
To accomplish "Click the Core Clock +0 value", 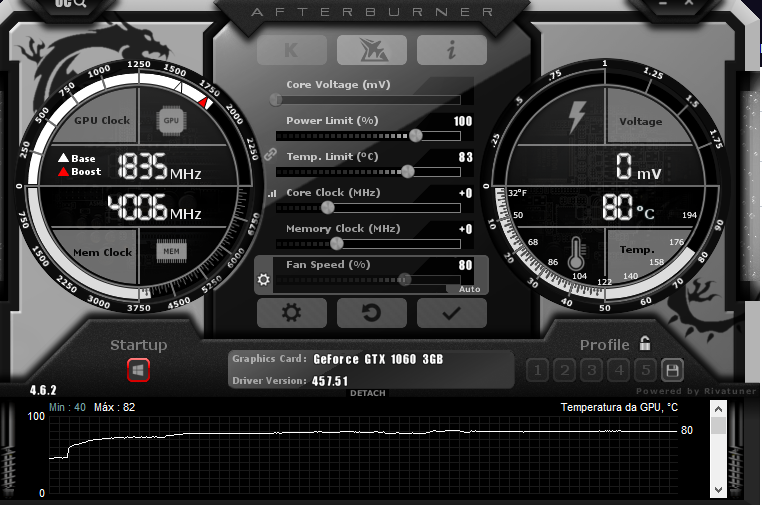I will click(x=466, y=193).
